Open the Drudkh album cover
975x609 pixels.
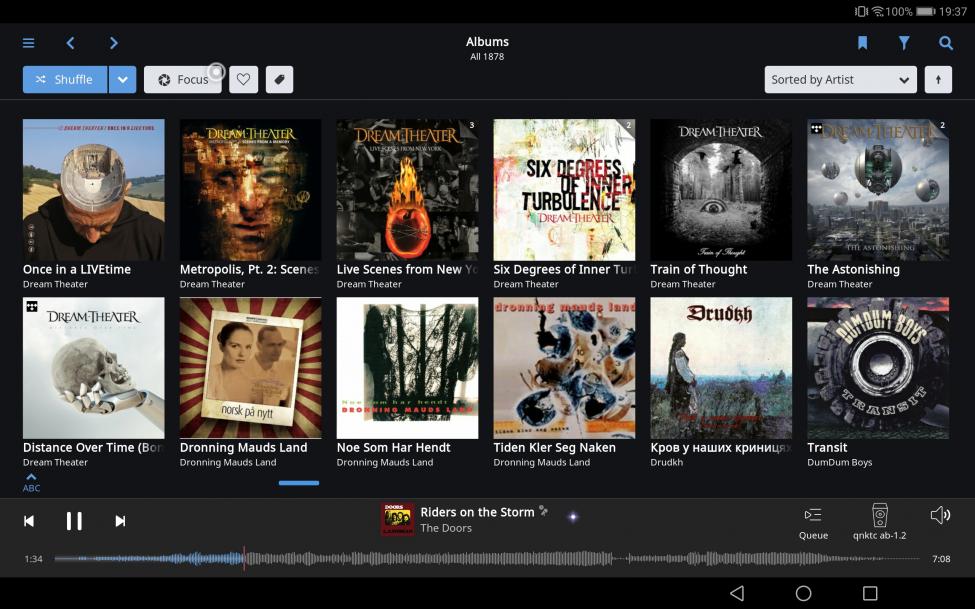(x=721, y=368)
